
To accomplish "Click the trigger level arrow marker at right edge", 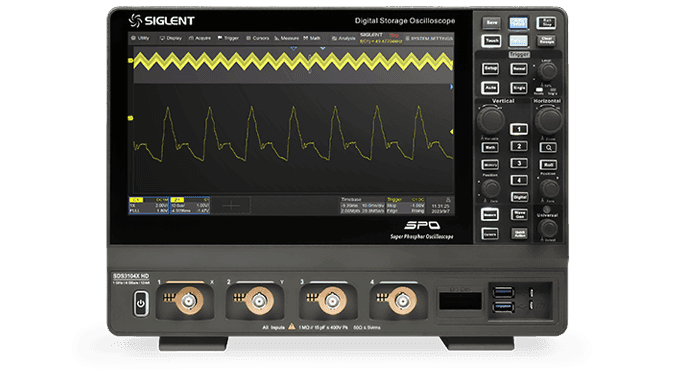I will click(x=451, y=132).
